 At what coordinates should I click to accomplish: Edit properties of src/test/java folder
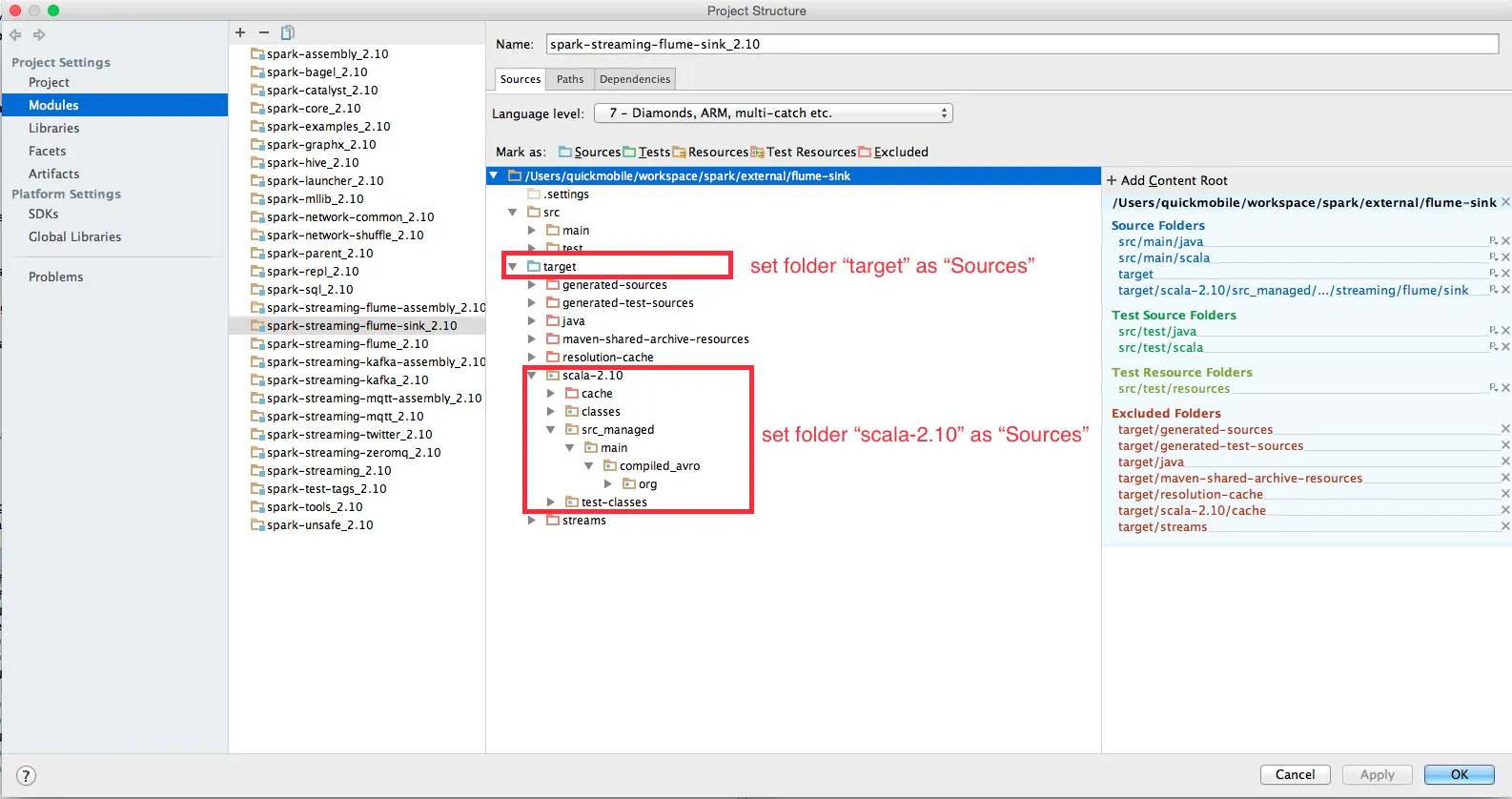(1494, 331)
